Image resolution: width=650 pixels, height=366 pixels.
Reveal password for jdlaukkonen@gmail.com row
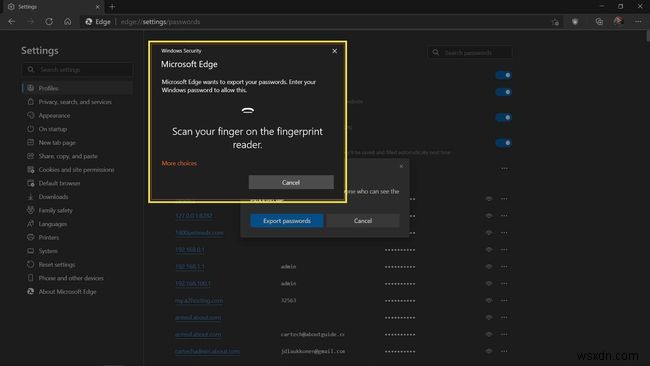(489, 351)
